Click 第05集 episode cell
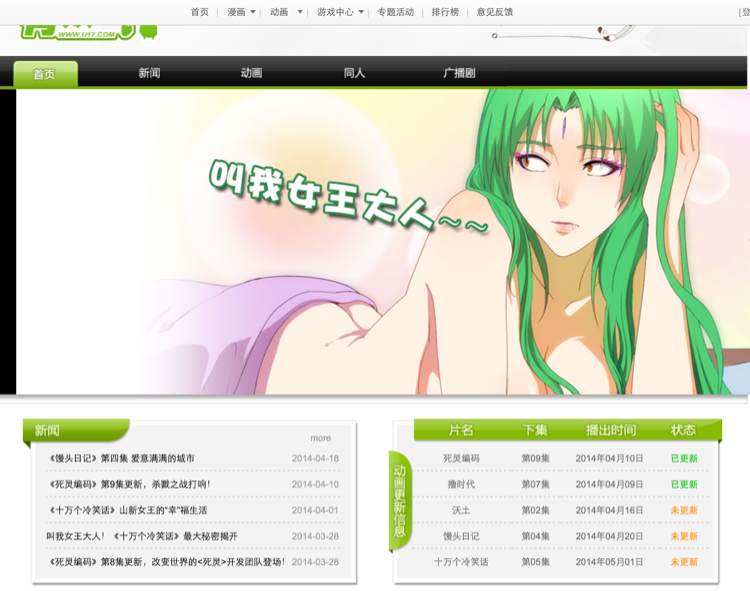Viewport: 750px width, 591px height. click(535, 562)
